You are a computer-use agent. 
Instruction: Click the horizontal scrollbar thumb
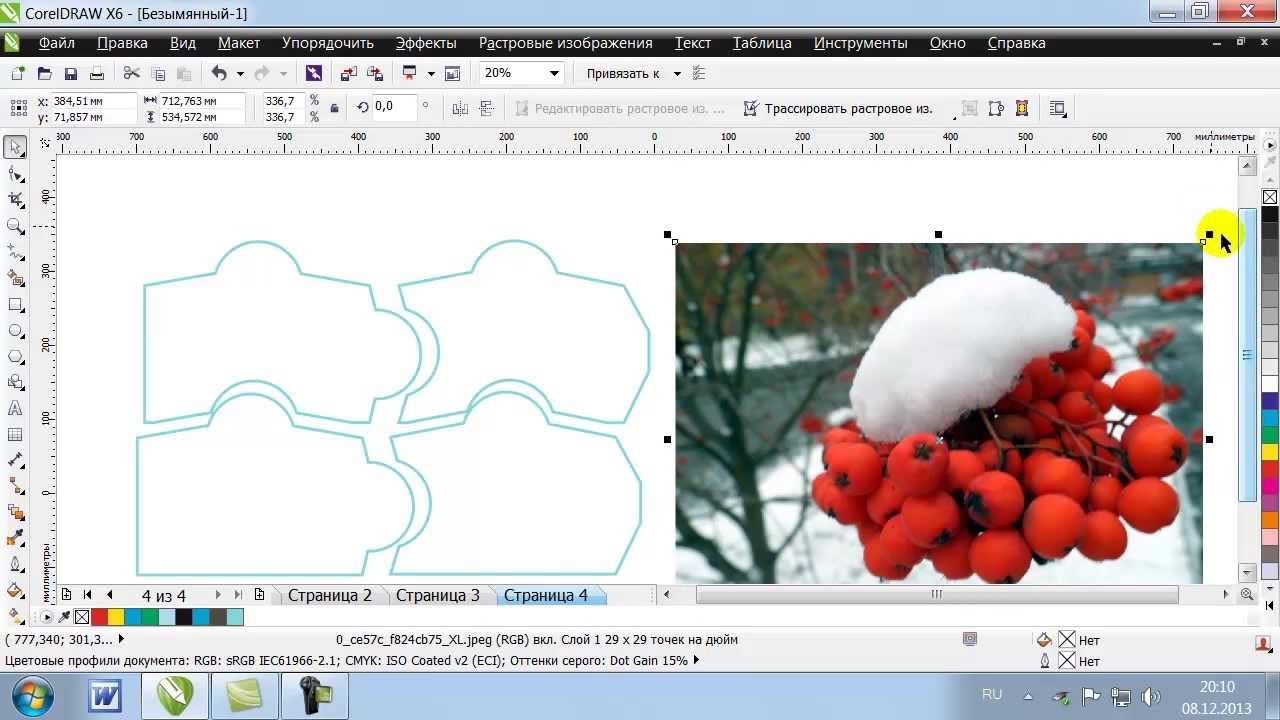click(937, 595)
